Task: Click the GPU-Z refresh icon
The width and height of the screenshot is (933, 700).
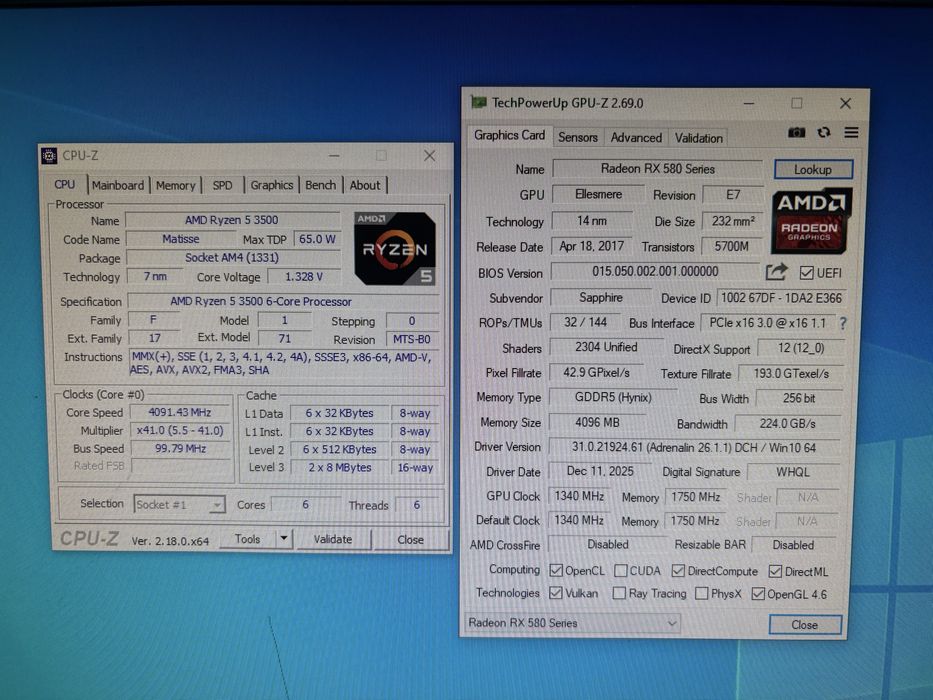Action: pos(824,133)
